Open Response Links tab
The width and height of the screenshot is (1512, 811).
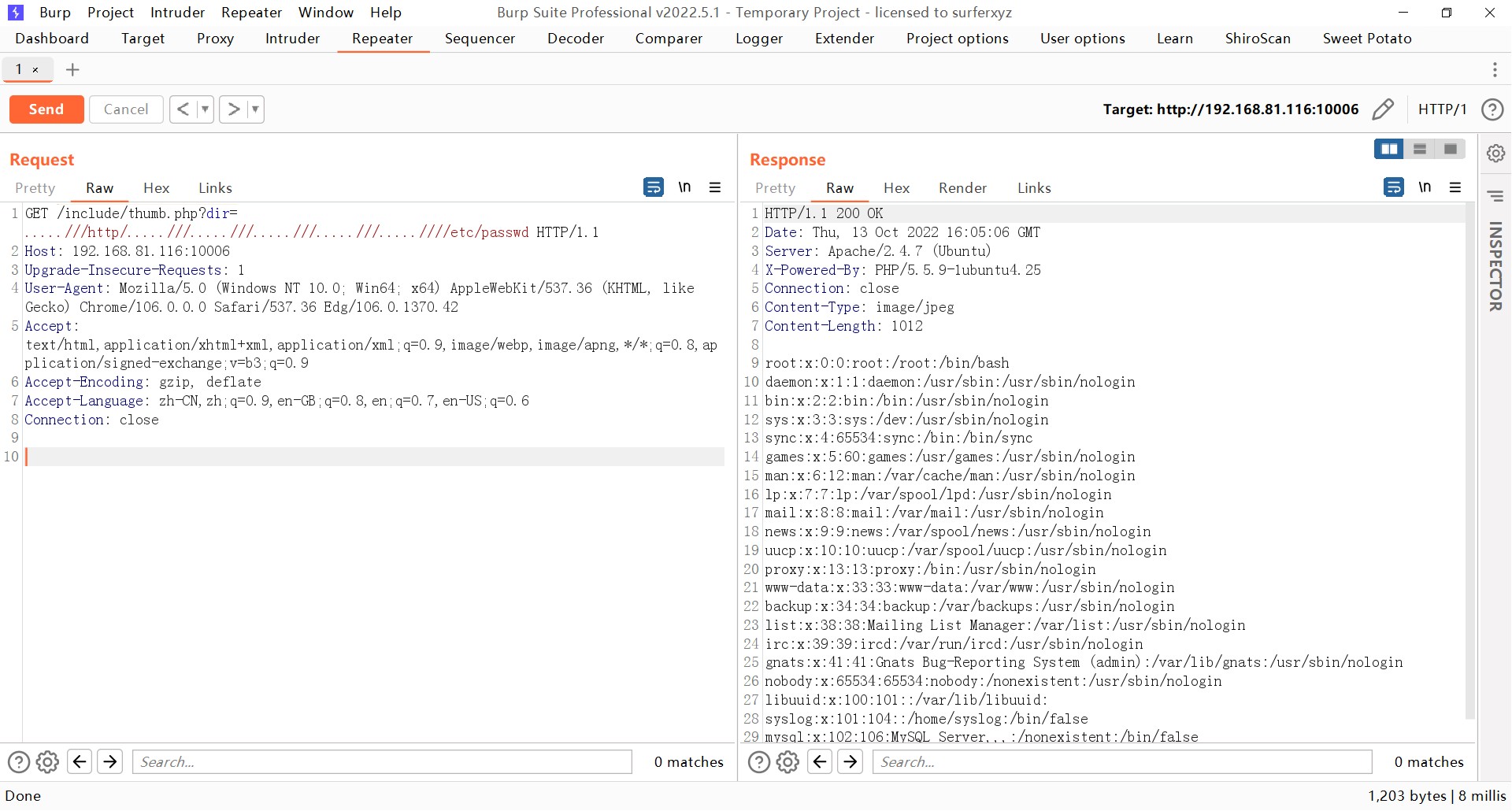[x=1034, y=188]
